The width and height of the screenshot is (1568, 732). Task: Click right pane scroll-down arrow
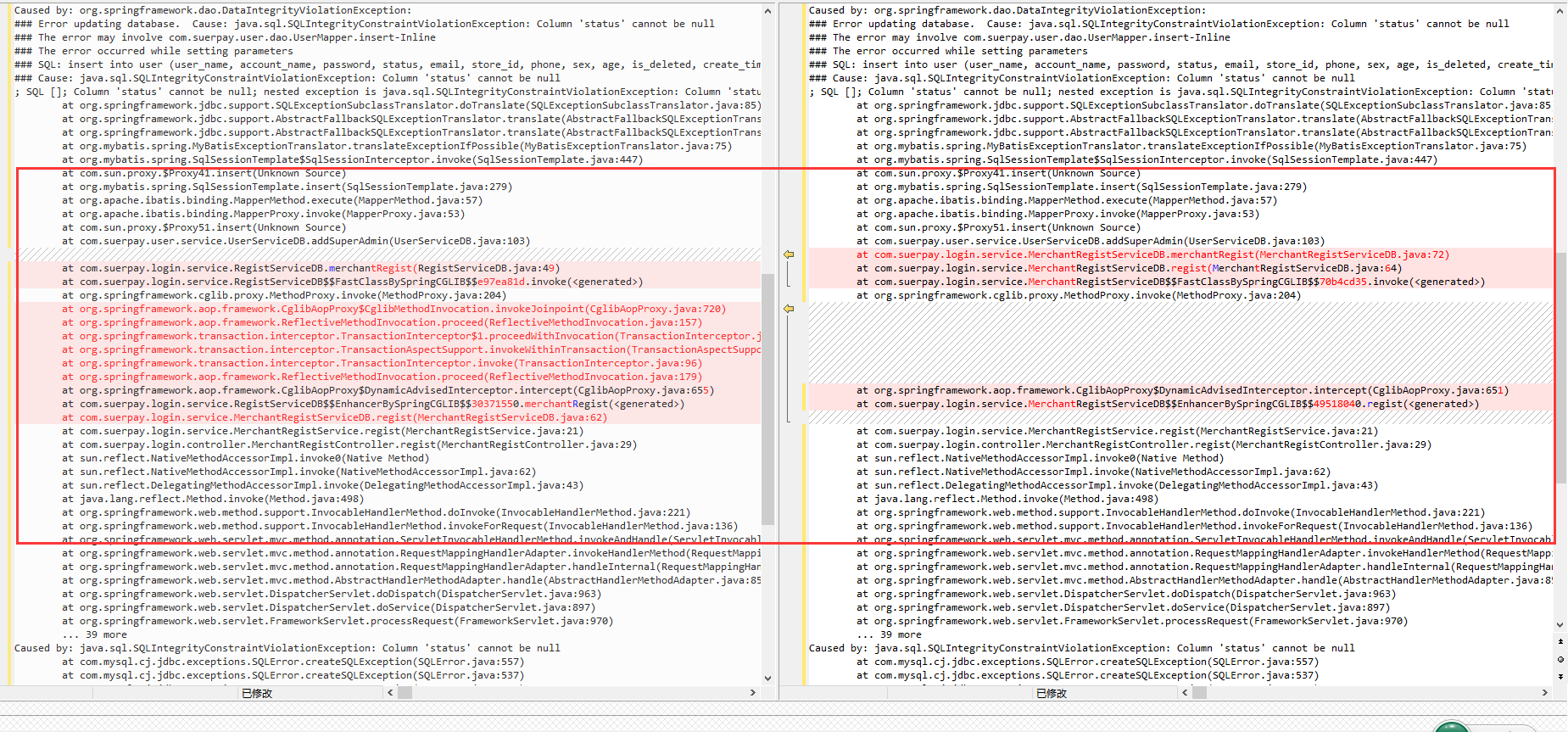click(x=1561, y=624)
